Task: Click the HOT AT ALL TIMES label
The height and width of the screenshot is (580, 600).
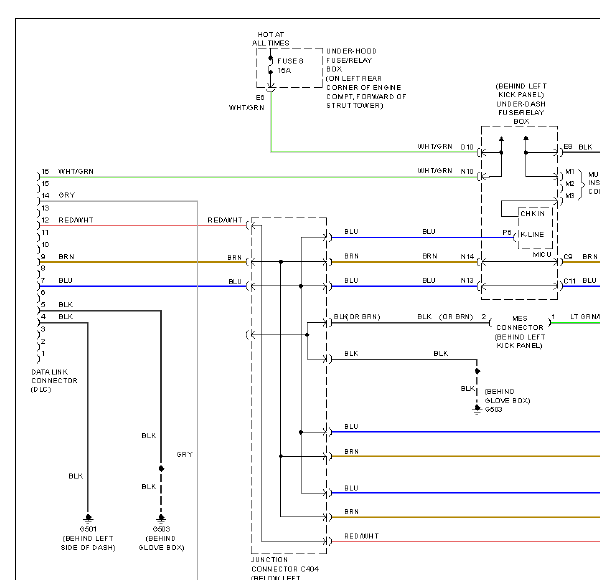Action: pos(271,39)
